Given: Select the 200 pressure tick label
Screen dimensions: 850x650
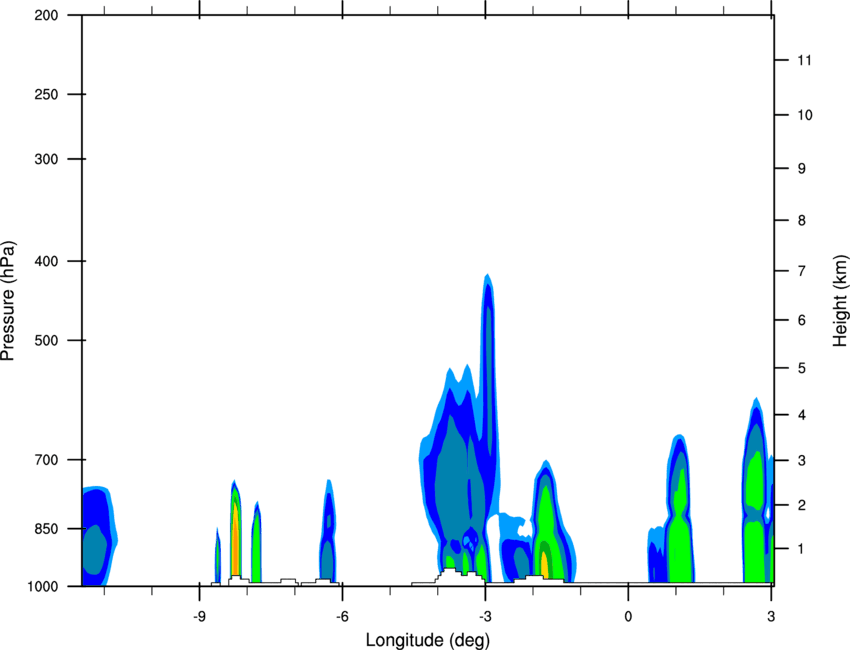Looking at the screenshot, I should click(46, 15).
